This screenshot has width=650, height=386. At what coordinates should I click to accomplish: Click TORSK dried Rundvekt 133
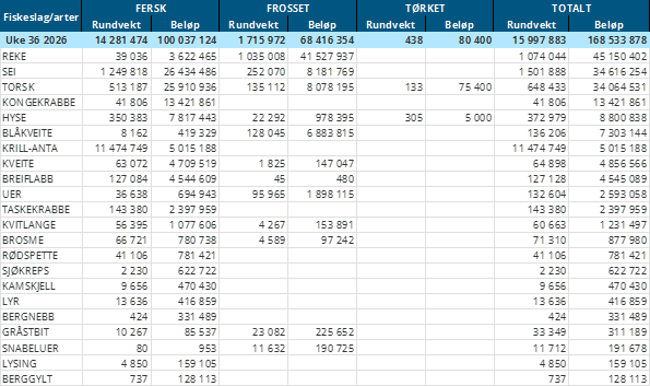point(414,87)
